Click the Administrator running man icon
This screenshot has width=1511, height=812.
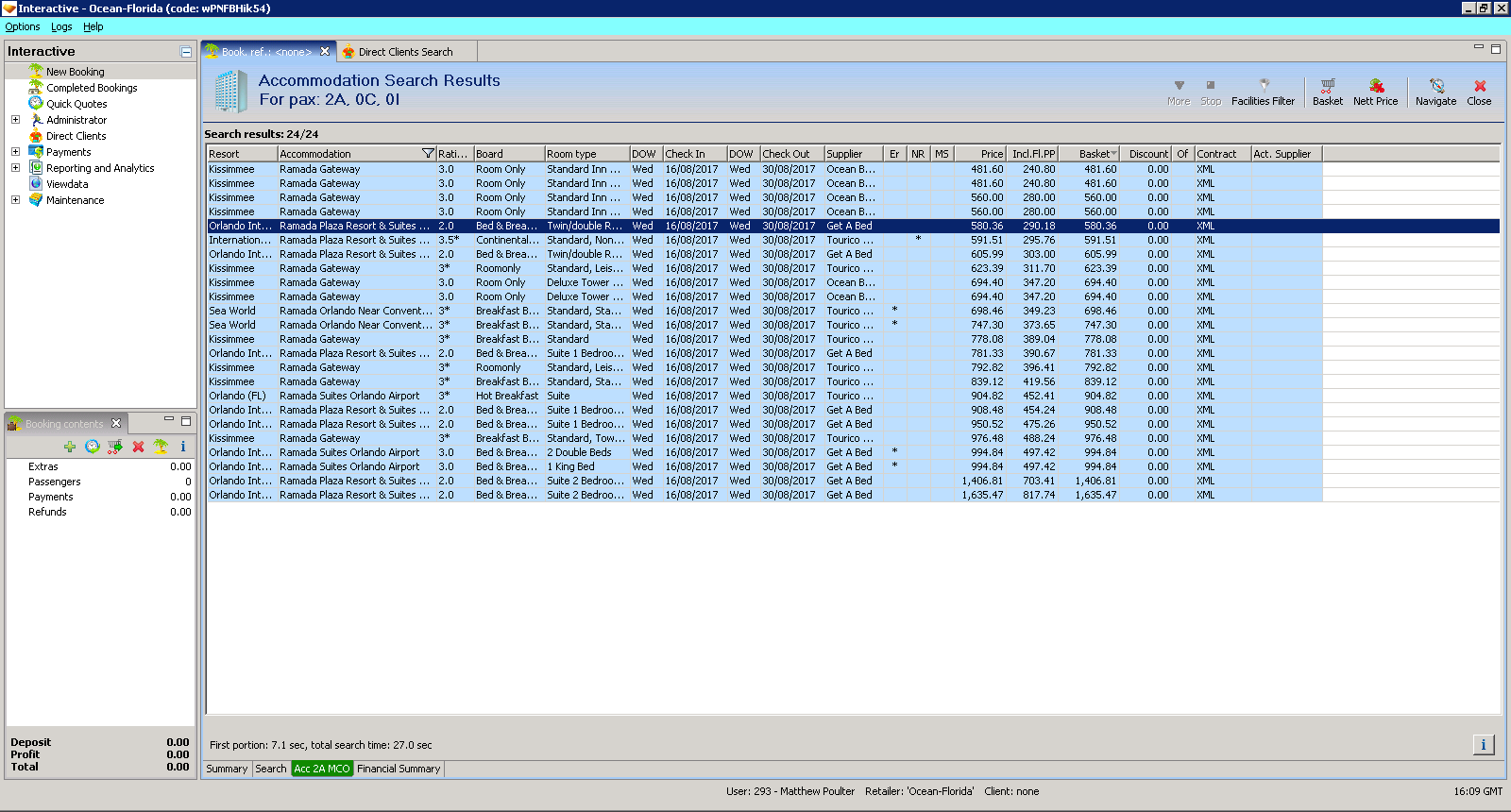(x=36, y=119)
